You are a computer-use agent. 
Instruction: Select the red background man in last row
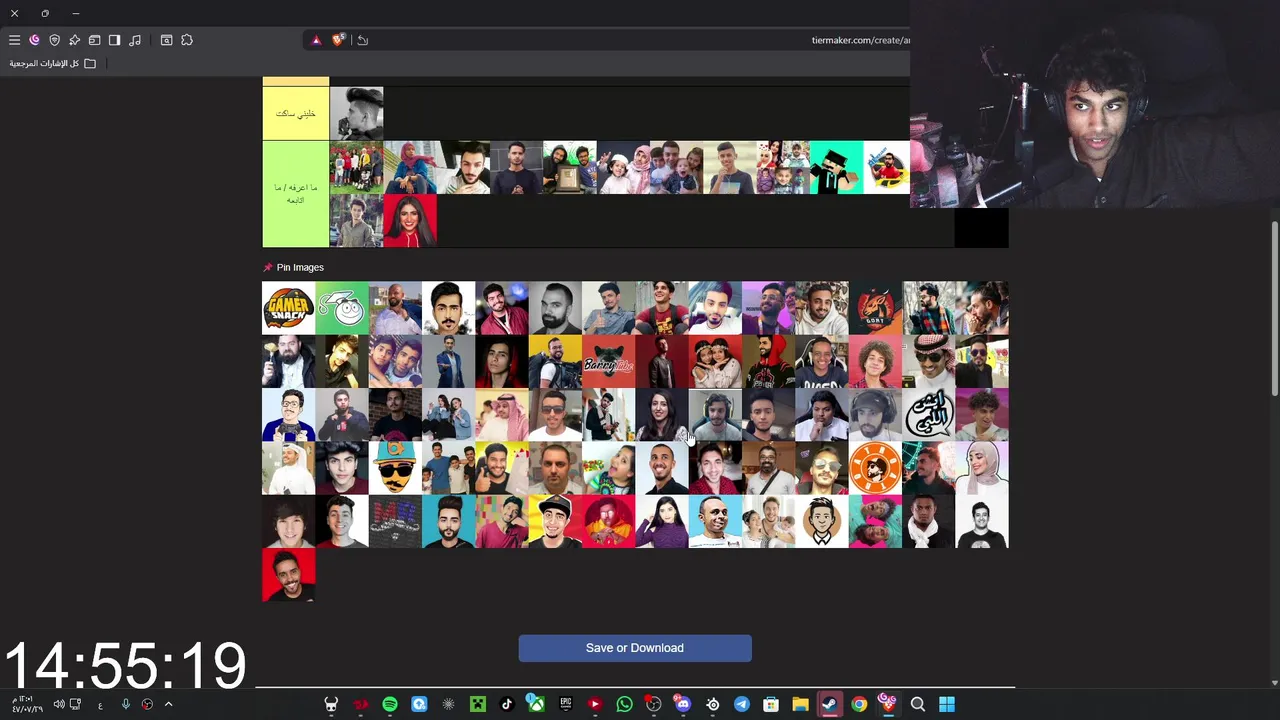(x=288, y=575)
